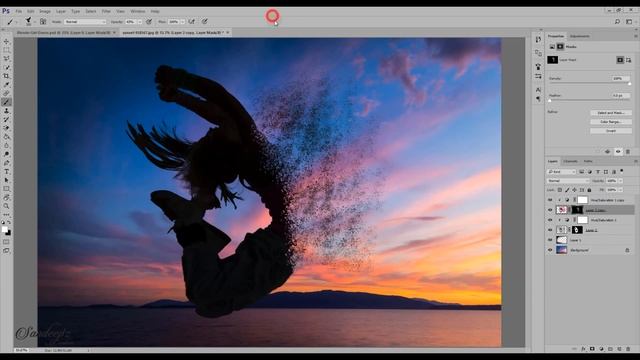Click the foreground color swatch

click(4, 229)
